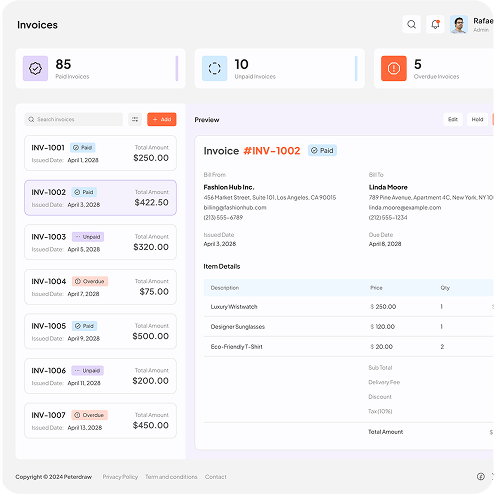Viewport: 494px width, 494px height.
Task: Click the Overdue Invoices alert icon
Action: point(394,68)
